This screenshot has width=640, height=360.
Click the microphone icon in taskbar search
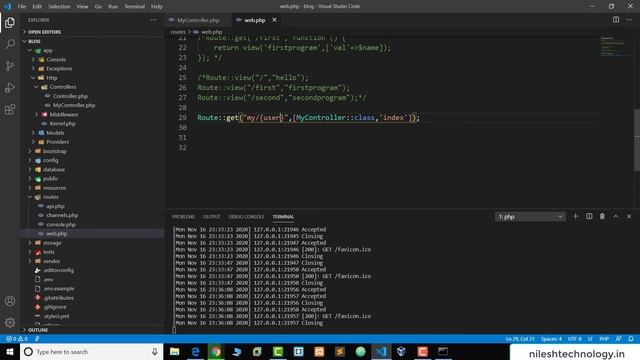click(154, 351)
